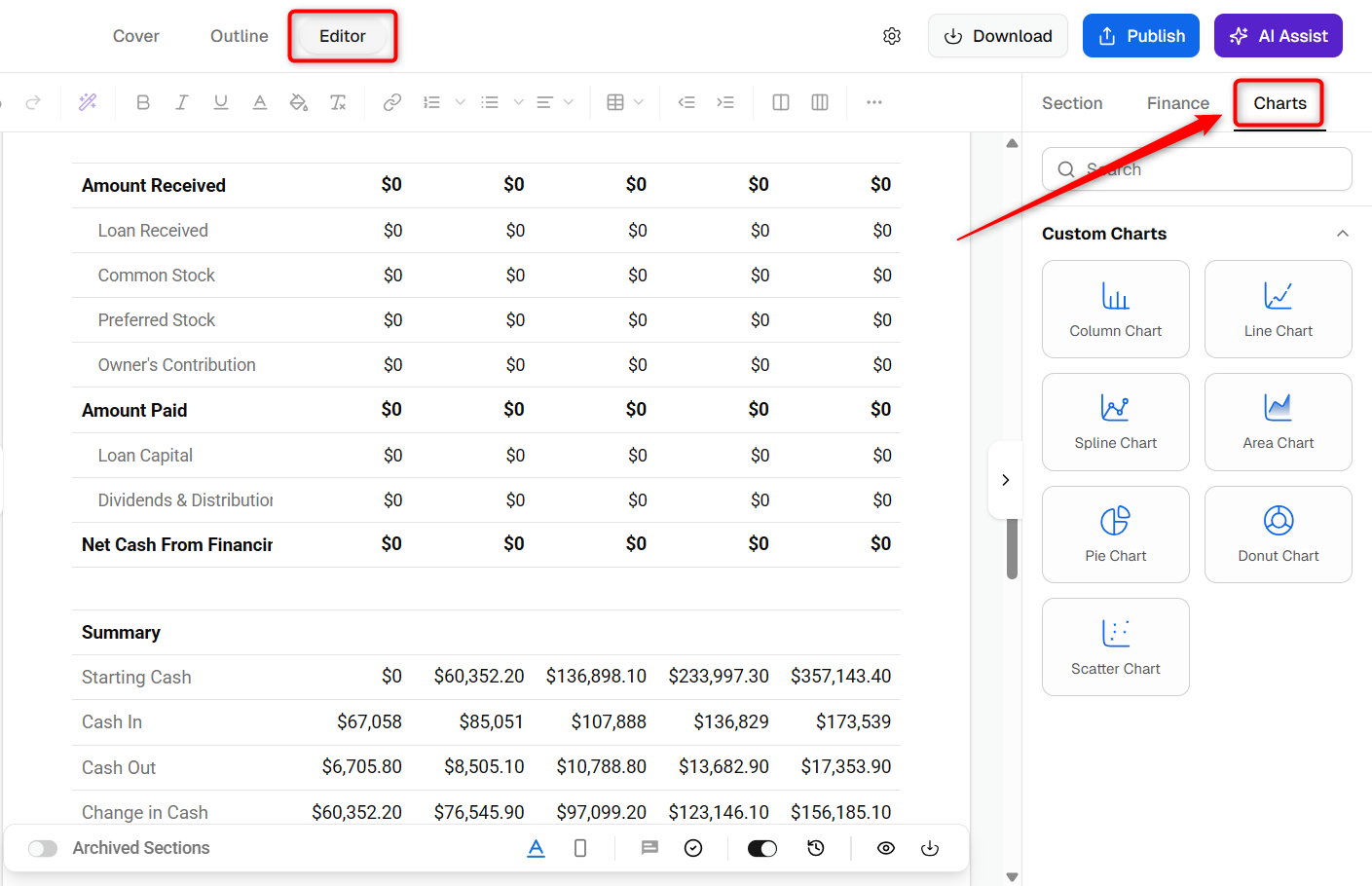Switch to the mobile preview

(x=580, y=848)
